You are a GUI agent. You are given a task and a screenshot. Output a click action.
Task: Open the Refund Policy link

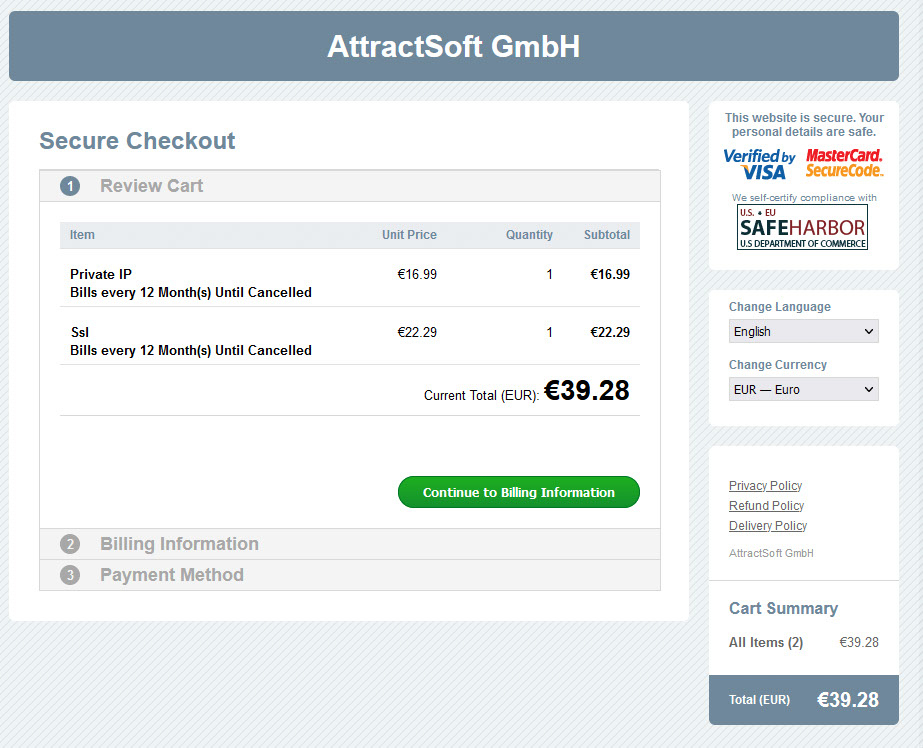(x=765, y=505)
